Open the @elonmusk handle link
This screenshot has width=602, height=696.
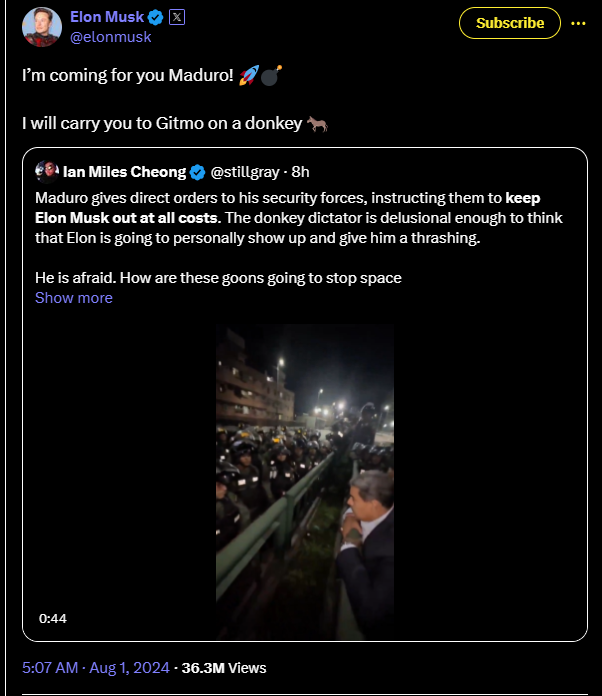[x=109, y=37]
